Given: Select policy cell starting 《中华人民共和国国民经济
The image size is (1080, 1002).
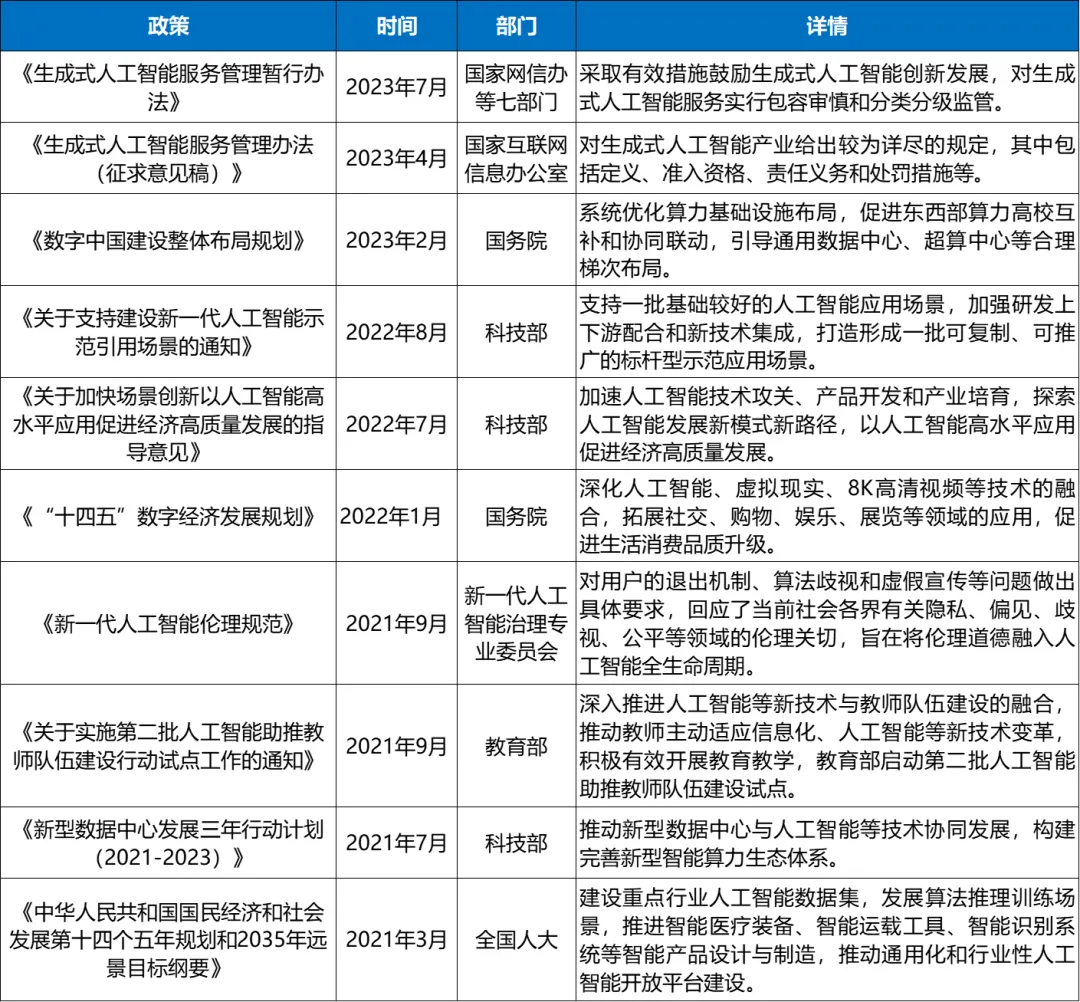Looking at the screenshot, I should (x=168, y=940).
